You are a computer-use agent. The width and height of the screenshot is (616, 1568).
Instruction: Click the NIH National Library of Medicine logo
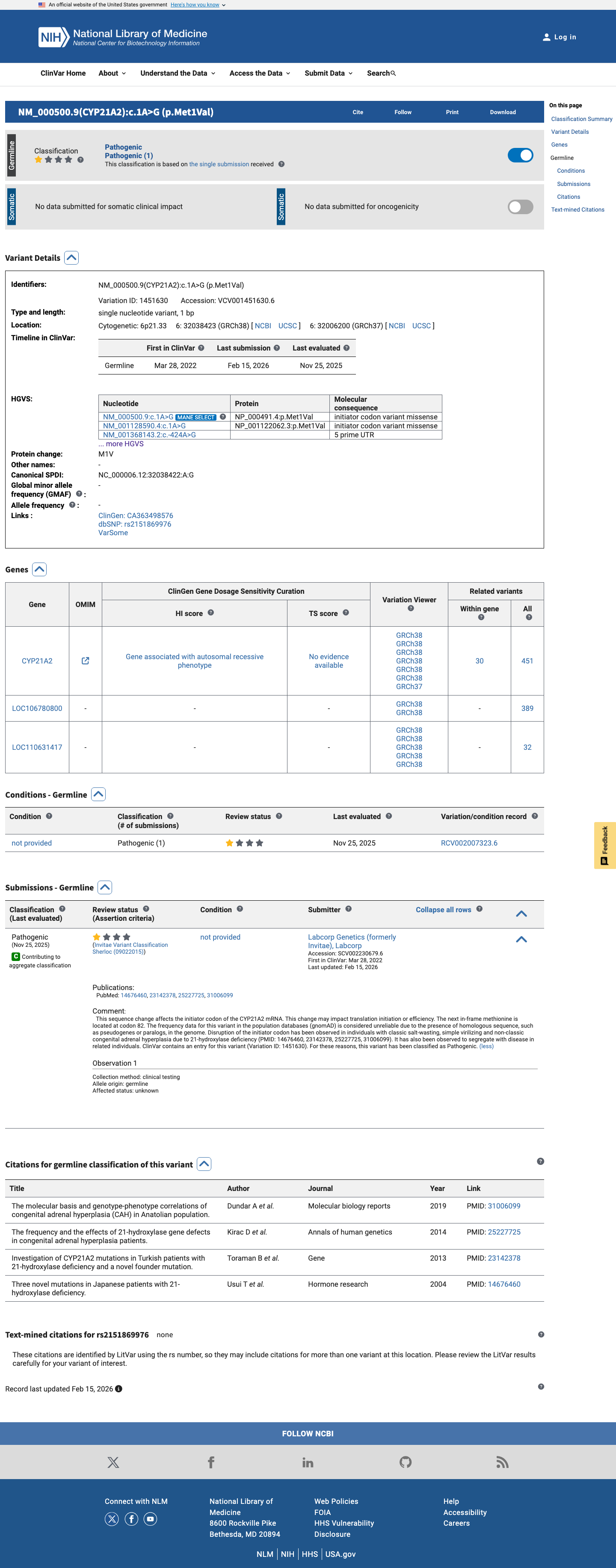(122, 37)
